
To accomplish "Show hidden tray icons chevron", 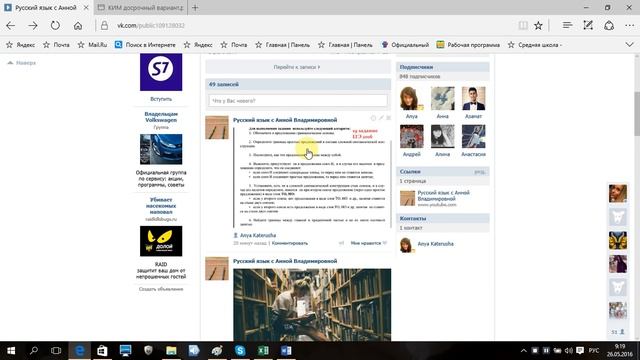I will point(524,351).
